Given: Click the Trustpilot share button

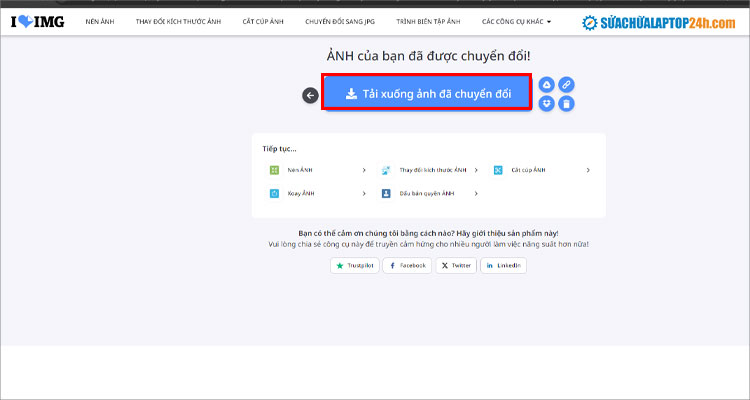Looking at the screenshot, I should point(354,266).
